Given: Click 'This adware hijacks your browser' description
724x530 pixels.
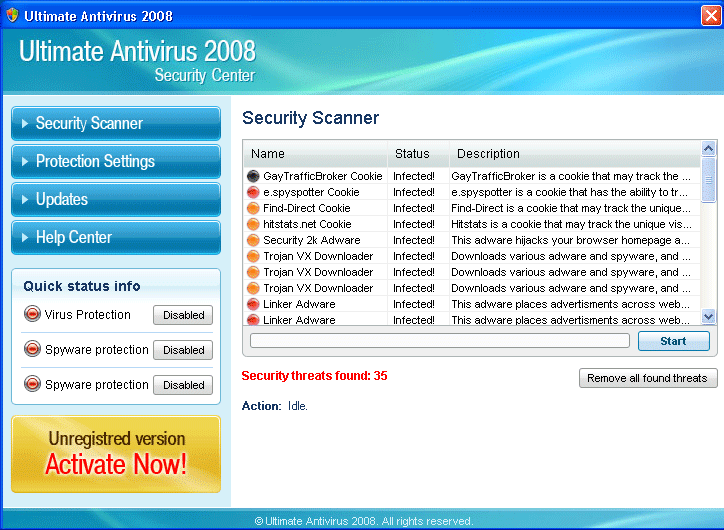Looking at the screenshot, I should coord(570,240).
